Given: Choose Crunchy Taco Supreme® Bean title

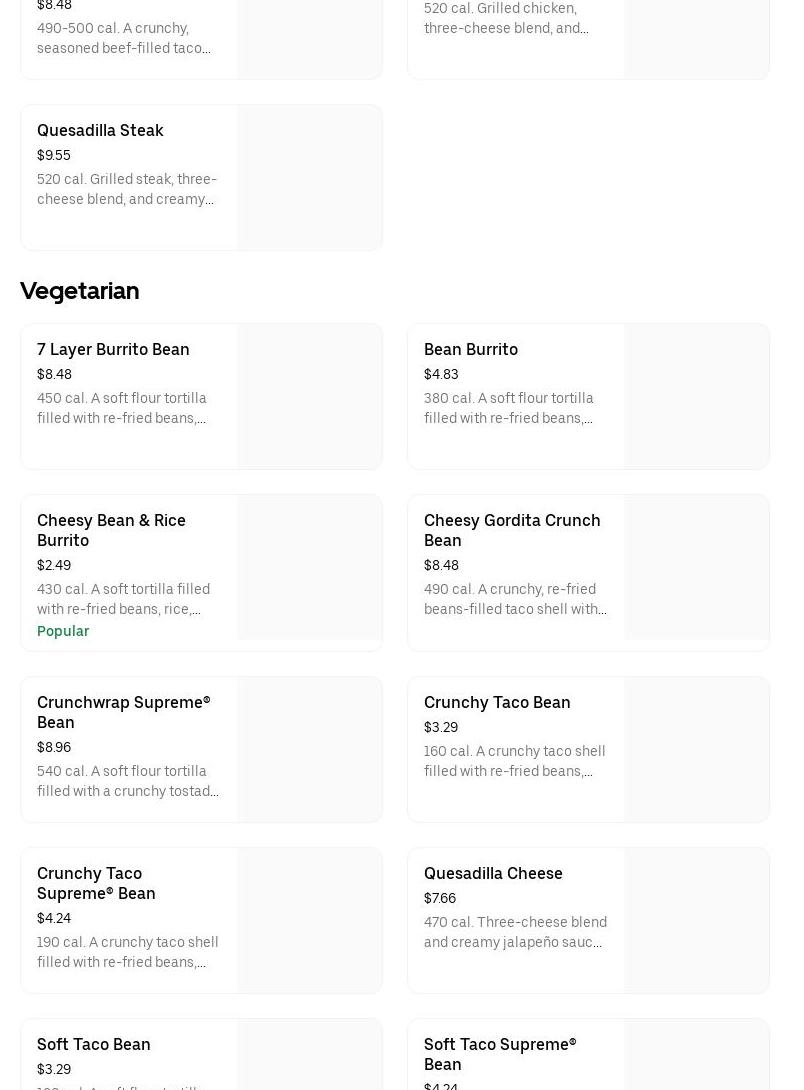Looking at the screenshot, I should pyautogui.click(x=96, y=883).
